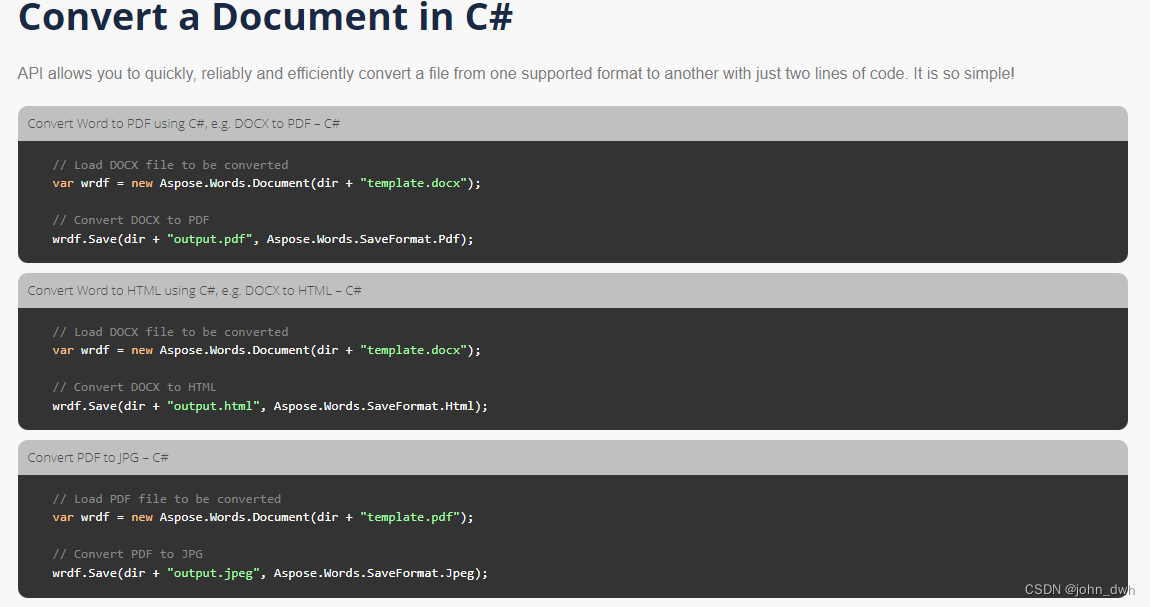This screenshot has height=607, width=1150.
Task: Select the 'Convert Word to PDF' section header
Action: (183, 123)
